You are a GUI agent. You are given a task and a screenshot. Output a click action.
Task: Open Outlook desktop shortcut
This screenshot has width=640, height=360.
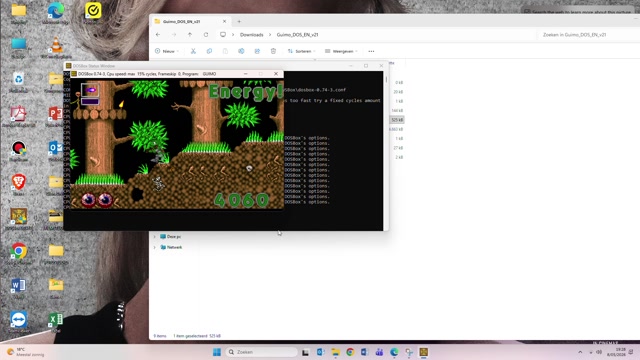coord(56,148)
